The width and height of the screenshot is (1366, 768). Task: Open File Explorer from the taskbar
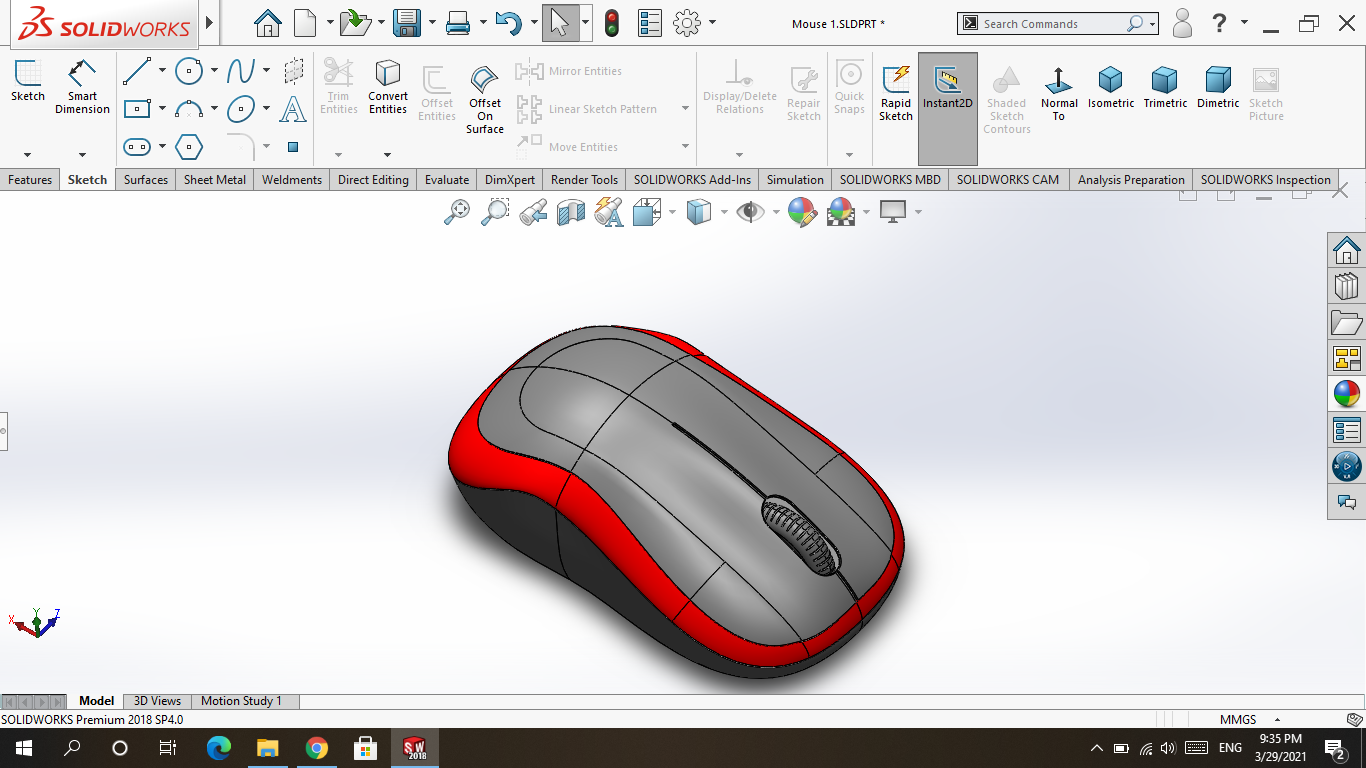[268, 748]
